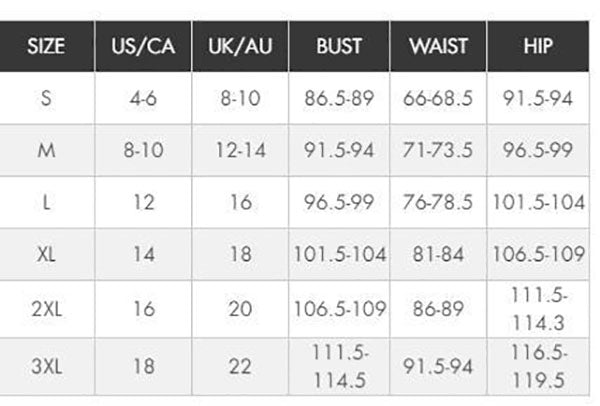The height and width of the screenshot is (406, 600).
Task: Select the XL size cell
Action: tap(46, 254)
